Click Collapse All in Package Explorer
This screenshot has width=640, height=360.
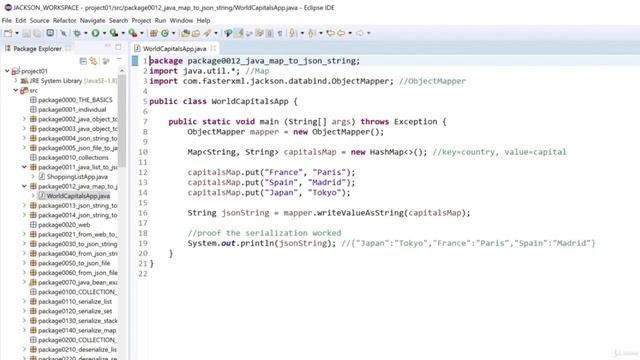(83, 61)
